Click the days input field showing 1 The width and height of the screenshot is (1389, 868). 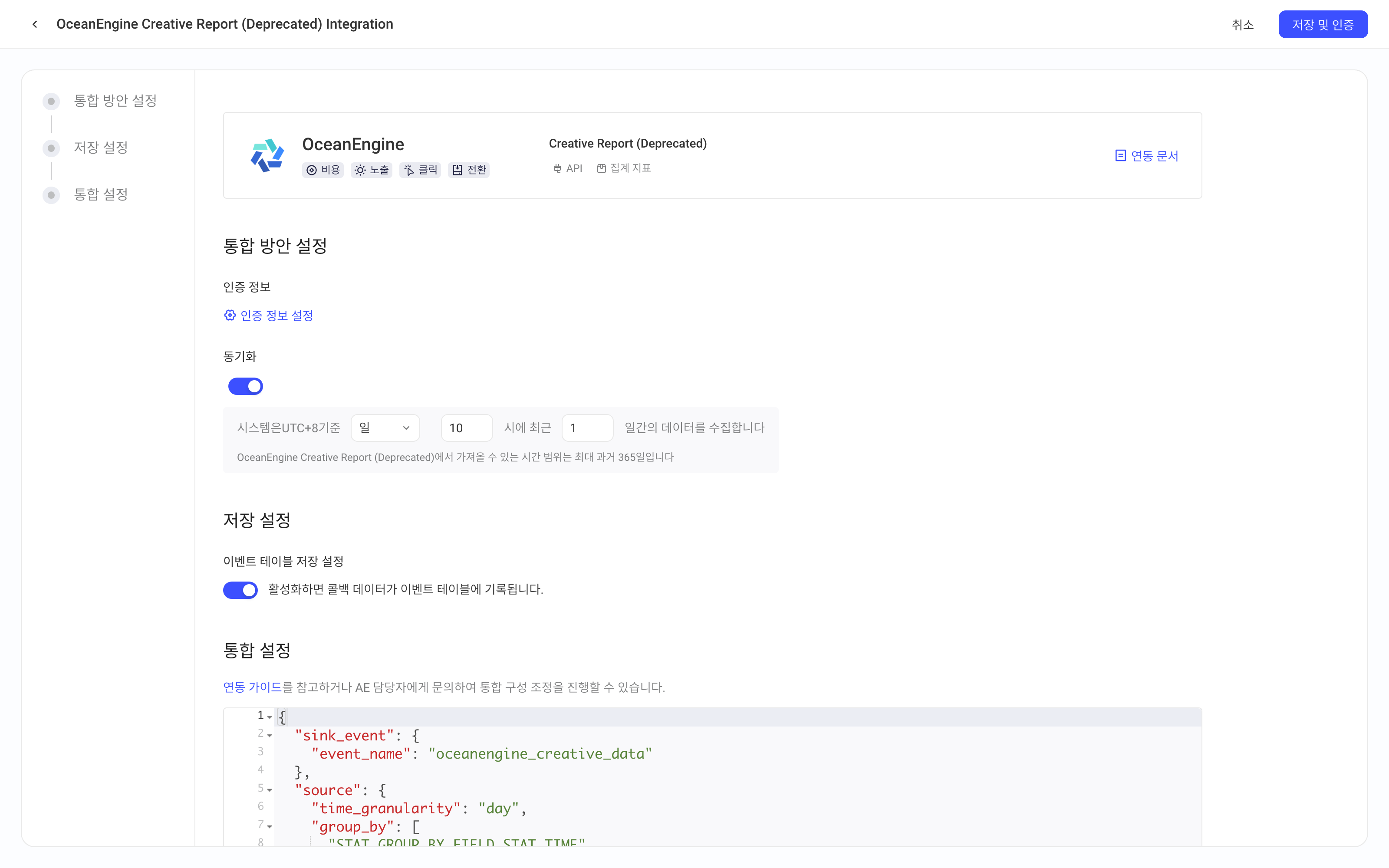click(587, 427)
